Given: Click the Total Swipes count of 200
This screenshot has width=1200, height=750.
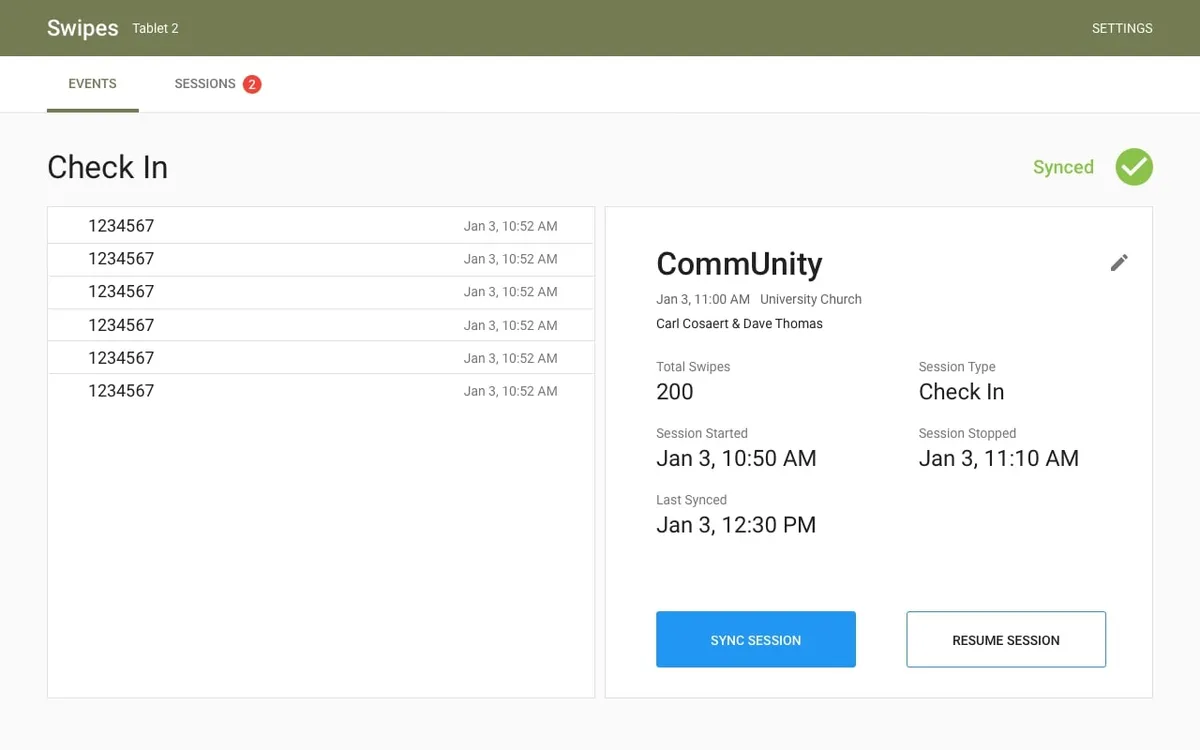Looking at the screenshot, I should 675,392.
